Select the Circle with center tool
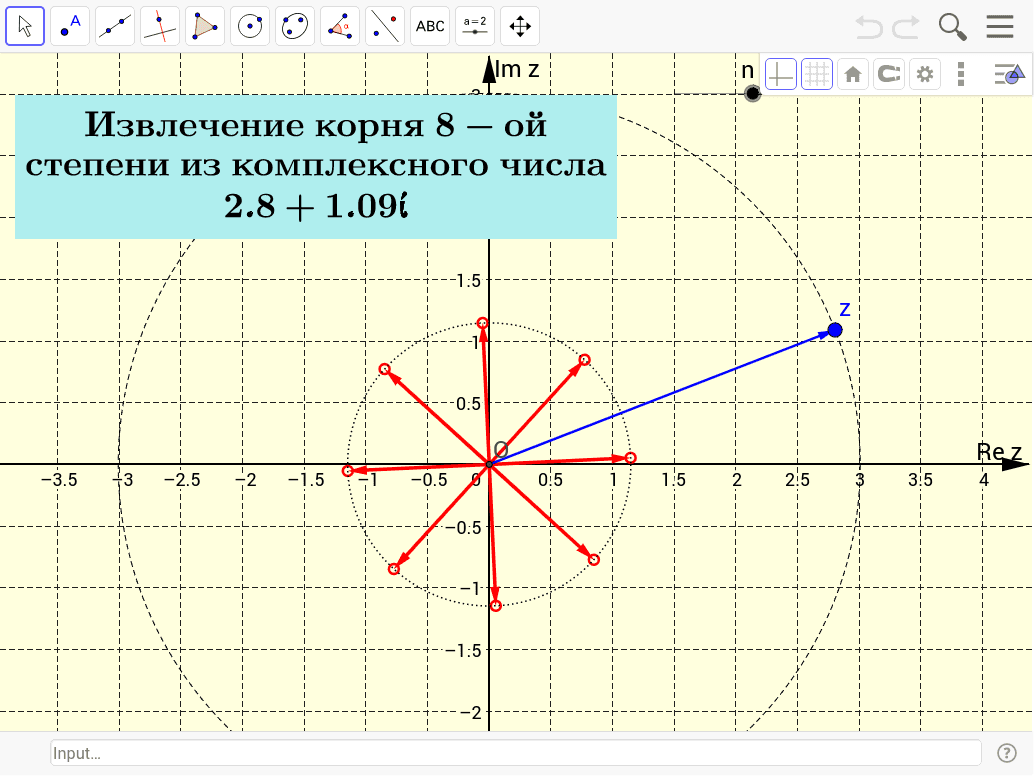This screenshot has width=1034, height=776. coord(250,26)
